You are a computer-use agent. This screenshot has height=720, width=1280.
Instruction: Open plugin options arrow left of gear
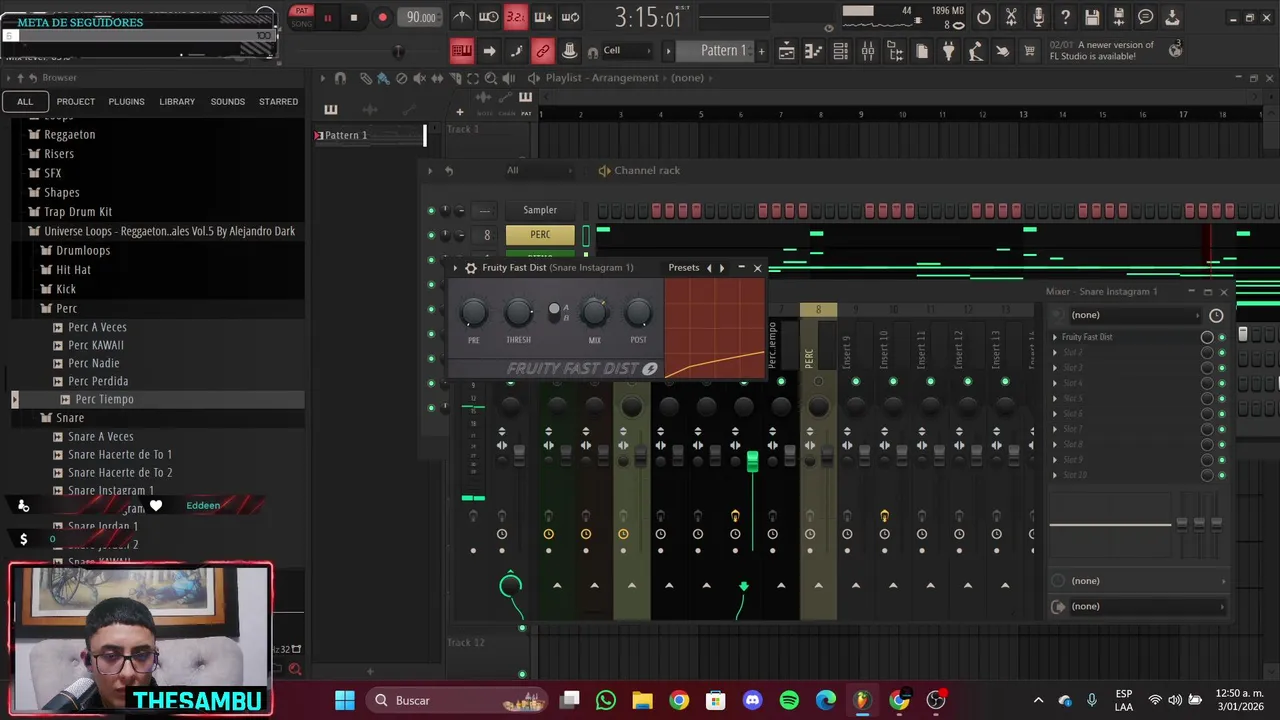pos(455,268)
